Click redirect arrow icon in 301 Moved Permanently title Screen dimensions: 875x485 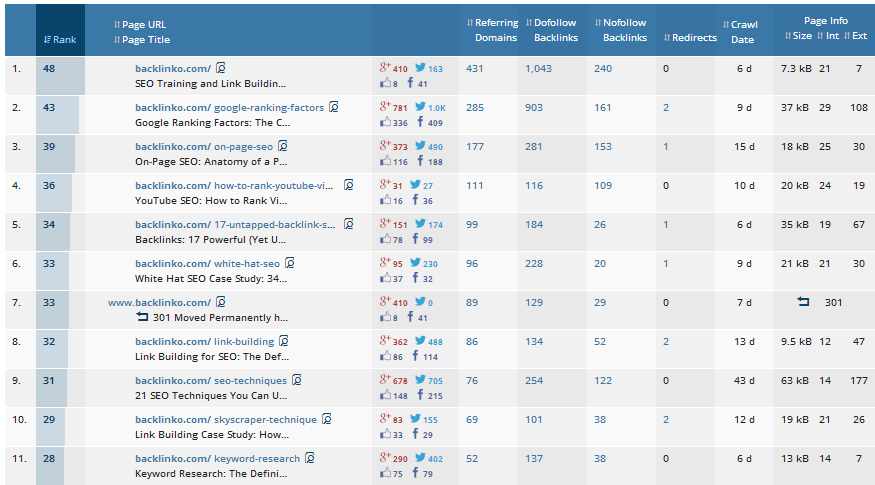click(142, 316)
